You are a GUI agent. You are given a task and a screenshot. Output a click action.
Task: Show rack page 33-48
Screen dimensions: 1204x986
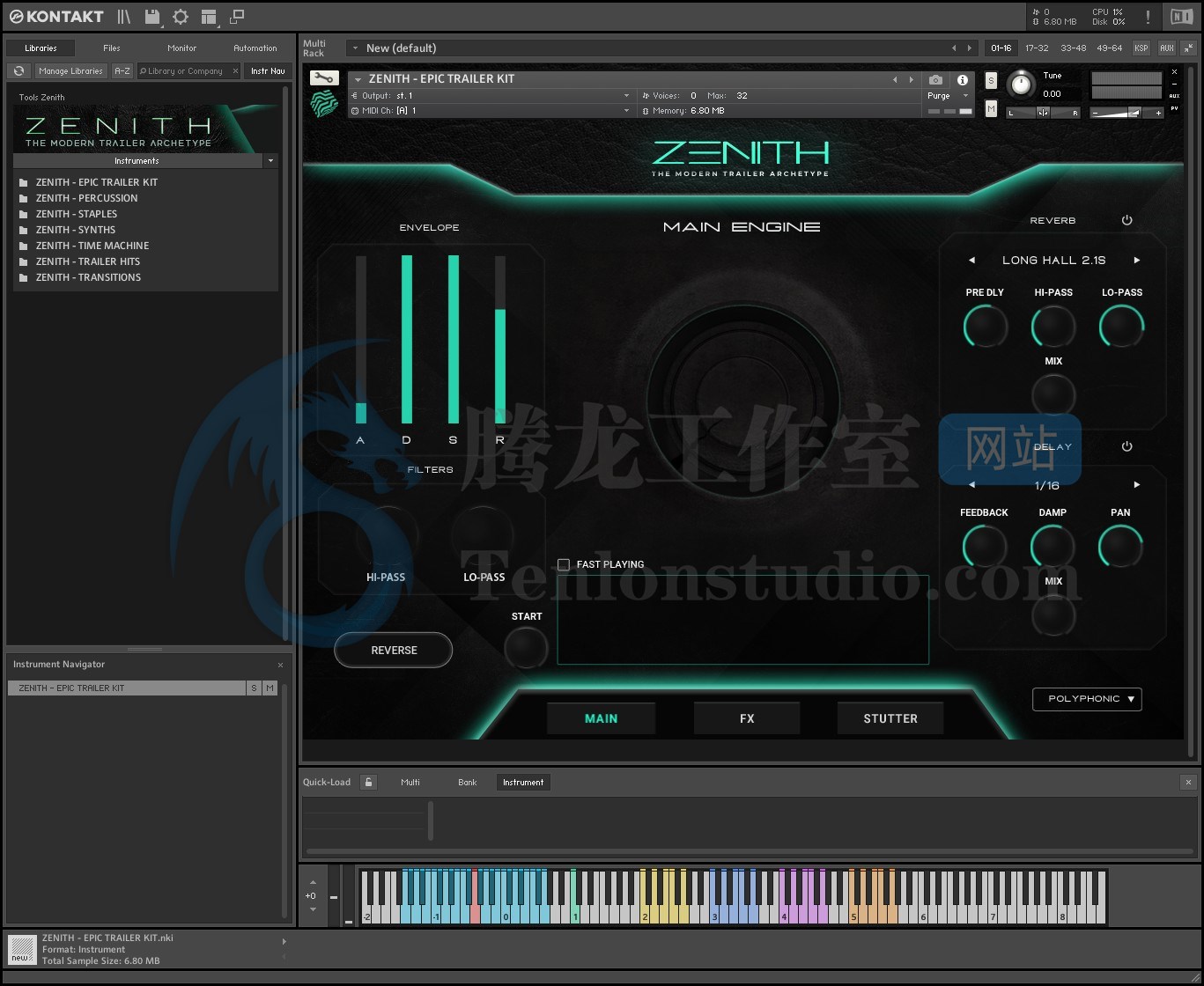click(x=1073, y=48)
